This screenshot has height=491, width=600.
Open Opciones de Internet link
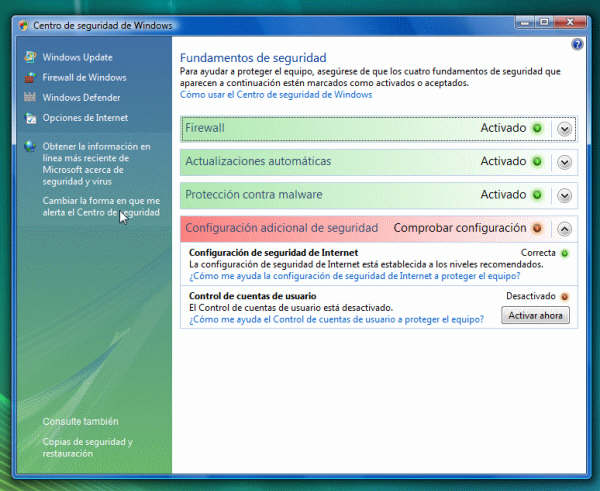coord(85,118)
